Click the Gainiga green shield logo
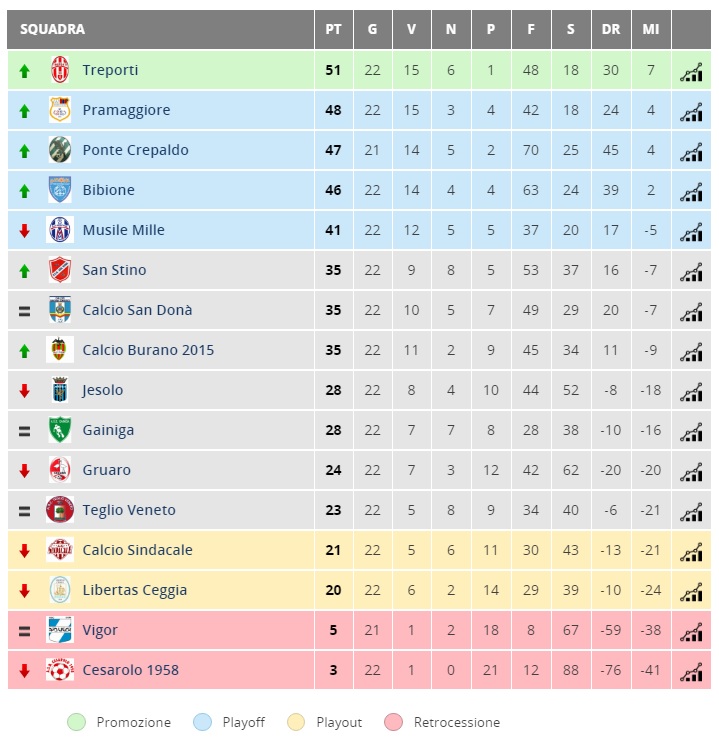 pyautogui.click(x=60, y=430)
